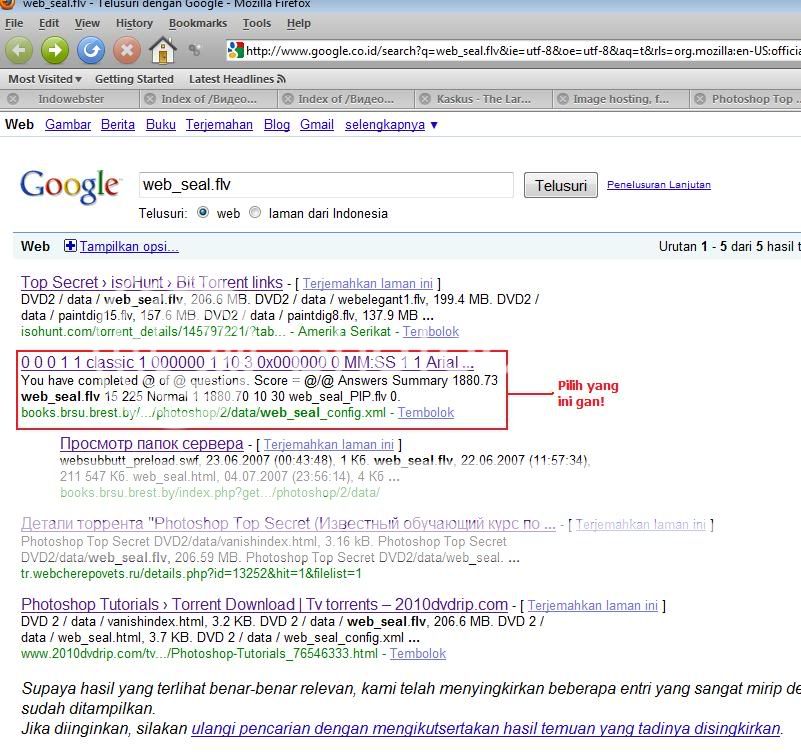
Task: Open the Buku link
Action: pyautogui.click(x=160, y=125)
